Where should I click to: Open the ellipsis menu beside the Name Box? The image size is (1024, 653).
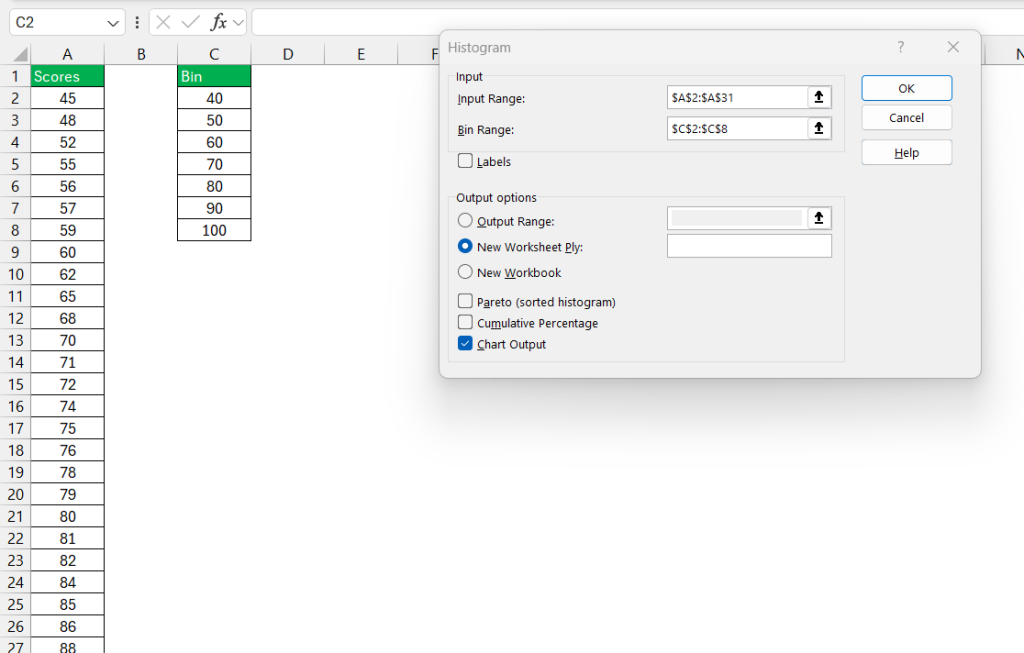pyautogui.click(x=136, y=21)
